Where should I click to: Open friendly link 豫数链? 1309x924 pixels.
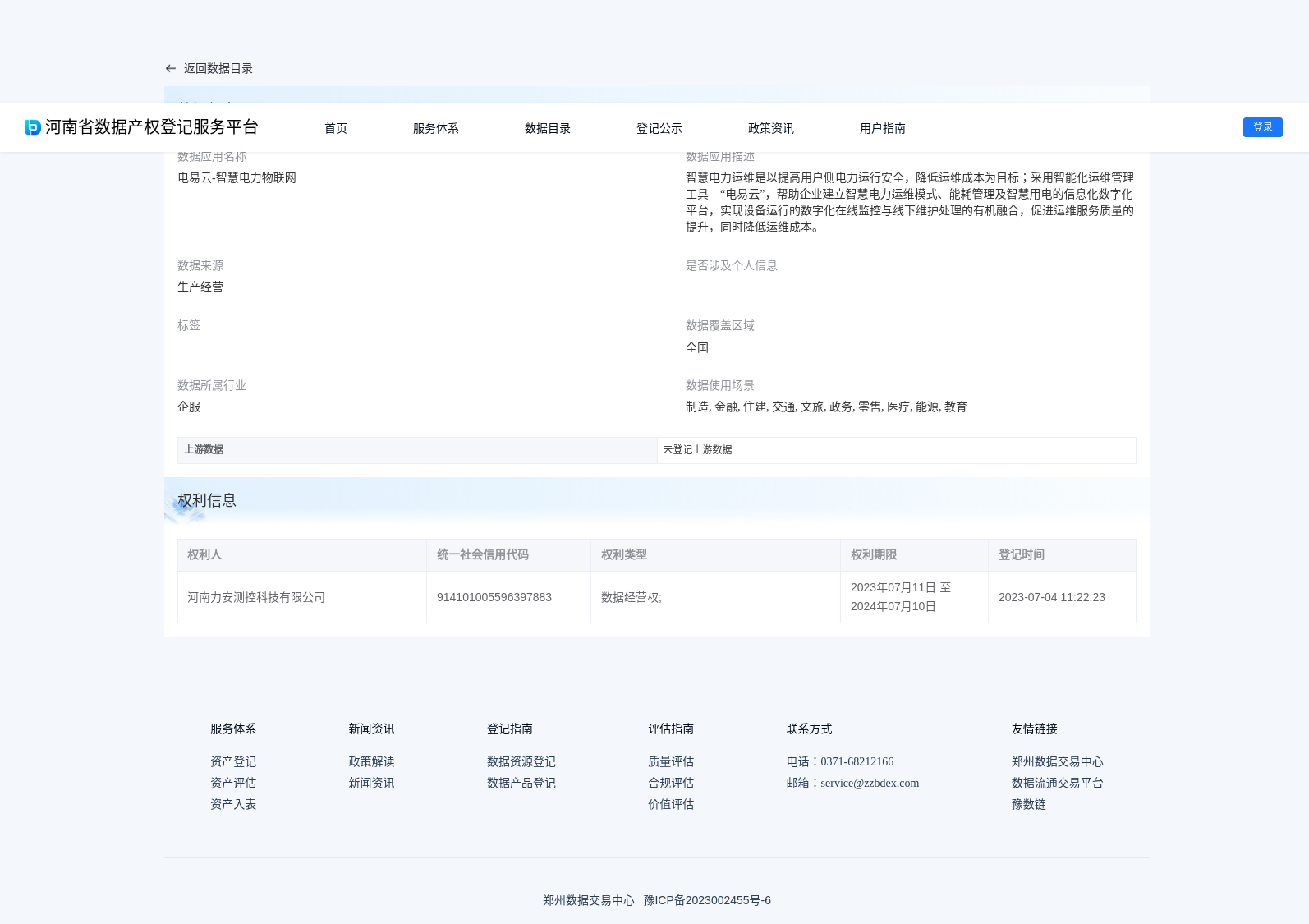1029,804
